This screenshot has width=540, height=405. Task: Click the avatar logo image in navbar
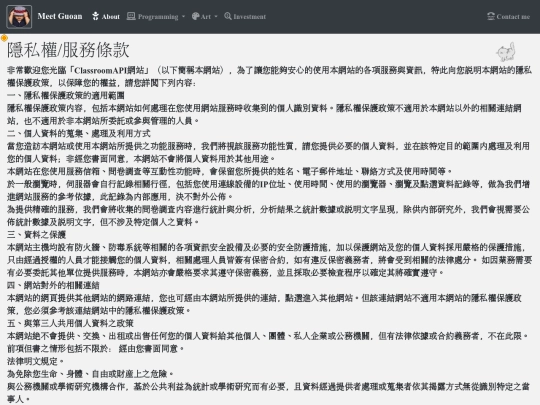(19, 17)
